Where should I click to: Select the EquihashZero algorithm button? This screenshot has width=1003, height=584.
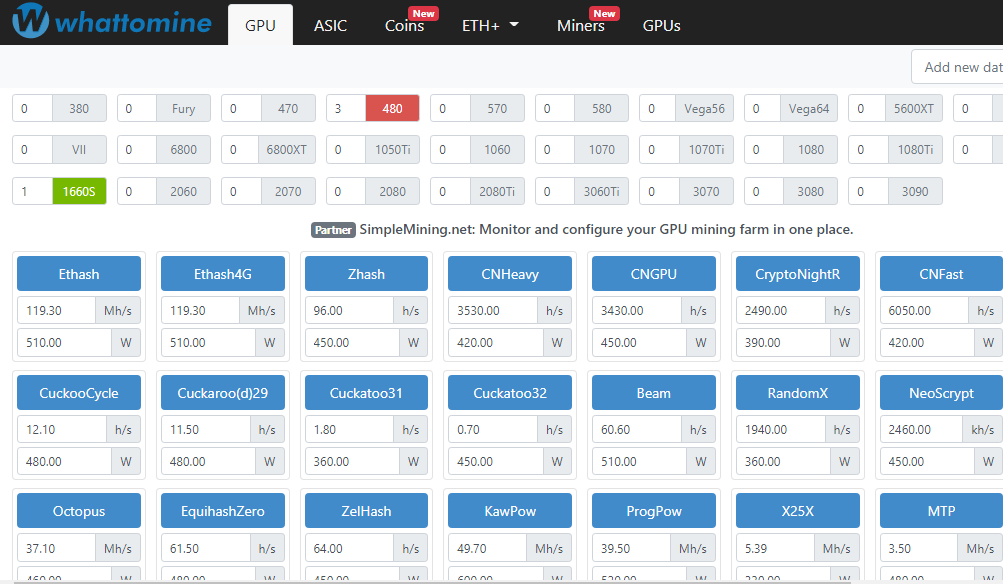[x=223, y=511]
